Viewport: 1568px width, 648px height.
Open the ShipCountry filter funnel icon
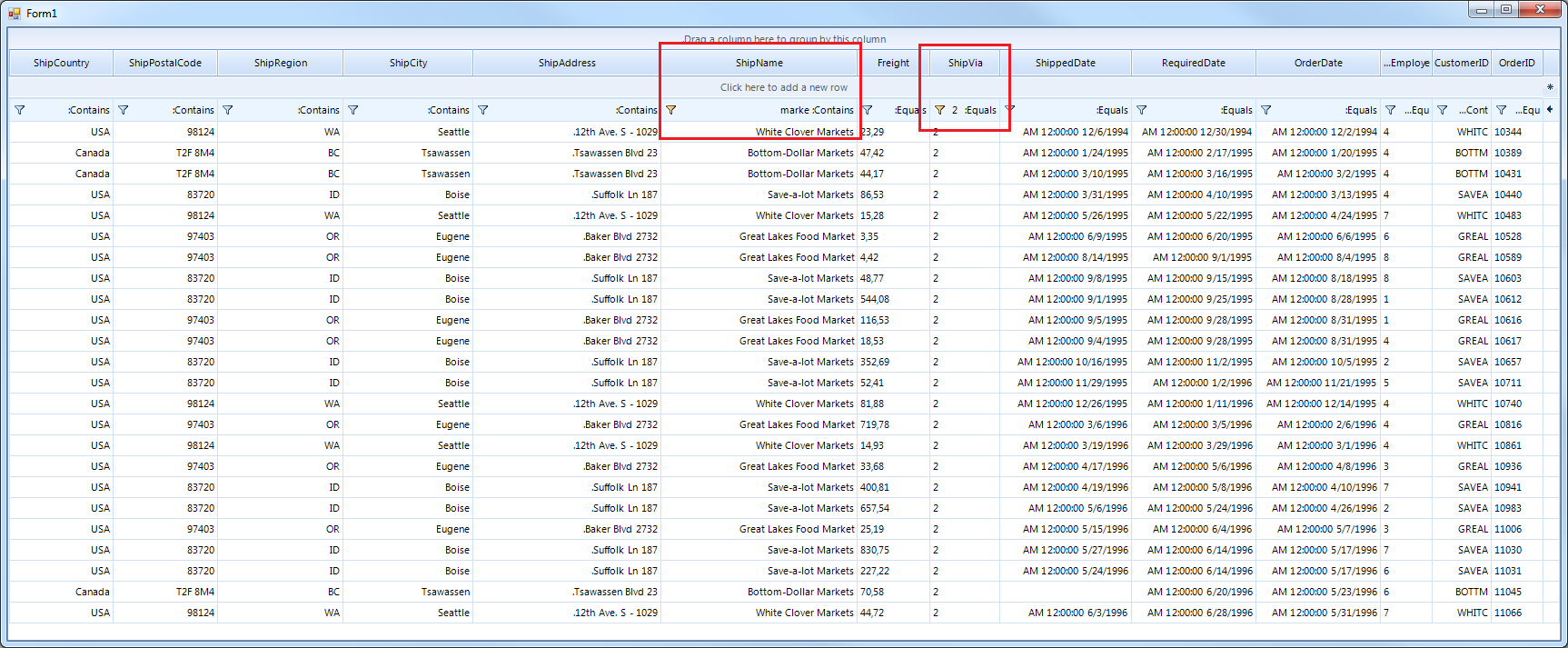20,110
